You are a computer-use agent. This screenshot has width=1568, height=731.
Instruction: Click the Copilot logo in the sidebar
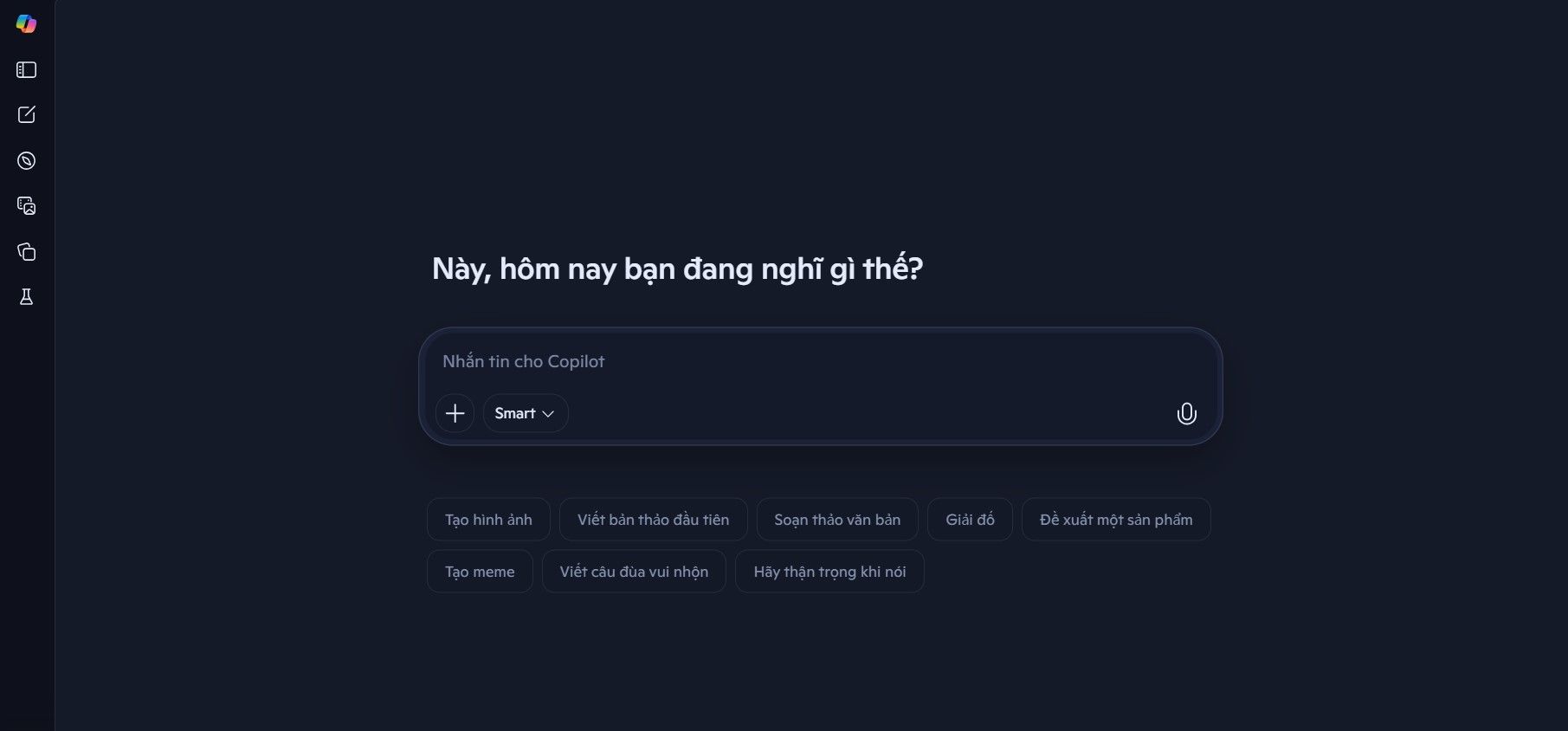pos(26,24)
